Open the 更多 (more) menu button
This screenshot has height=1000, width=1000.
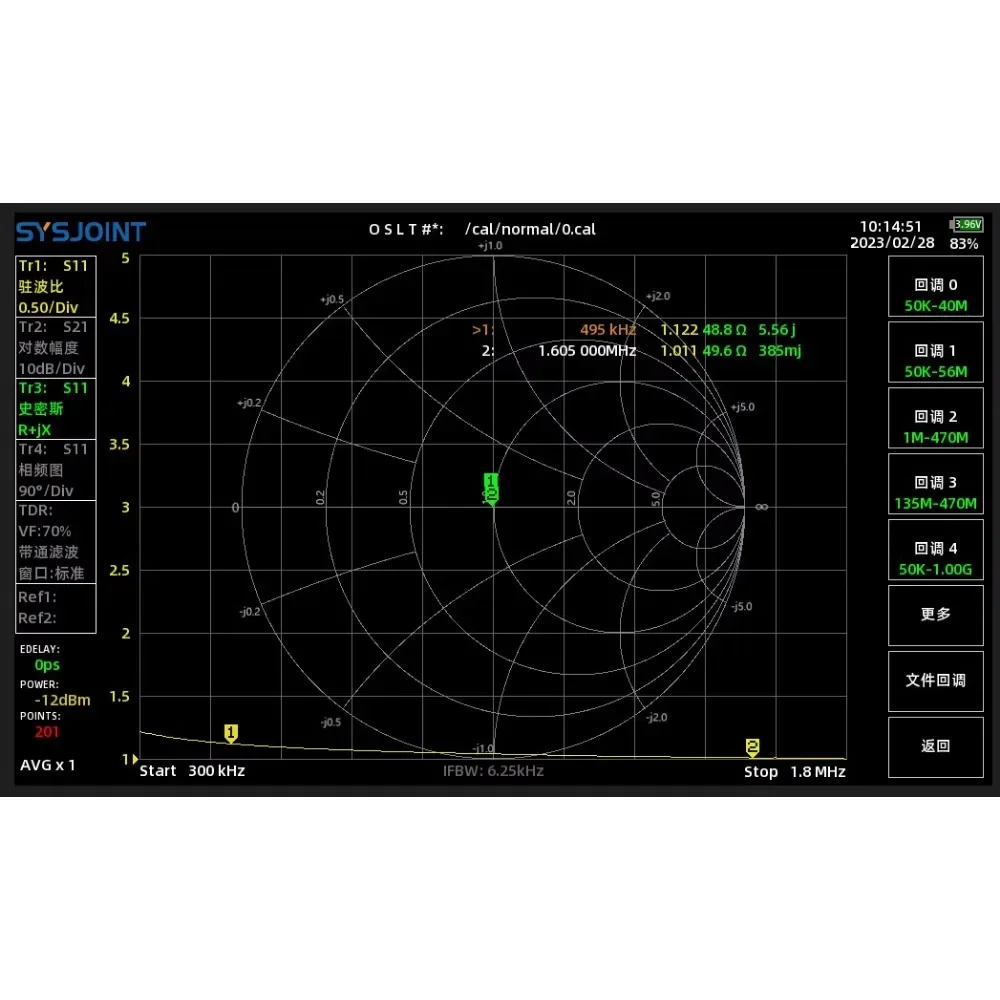(x=935, y=616)
